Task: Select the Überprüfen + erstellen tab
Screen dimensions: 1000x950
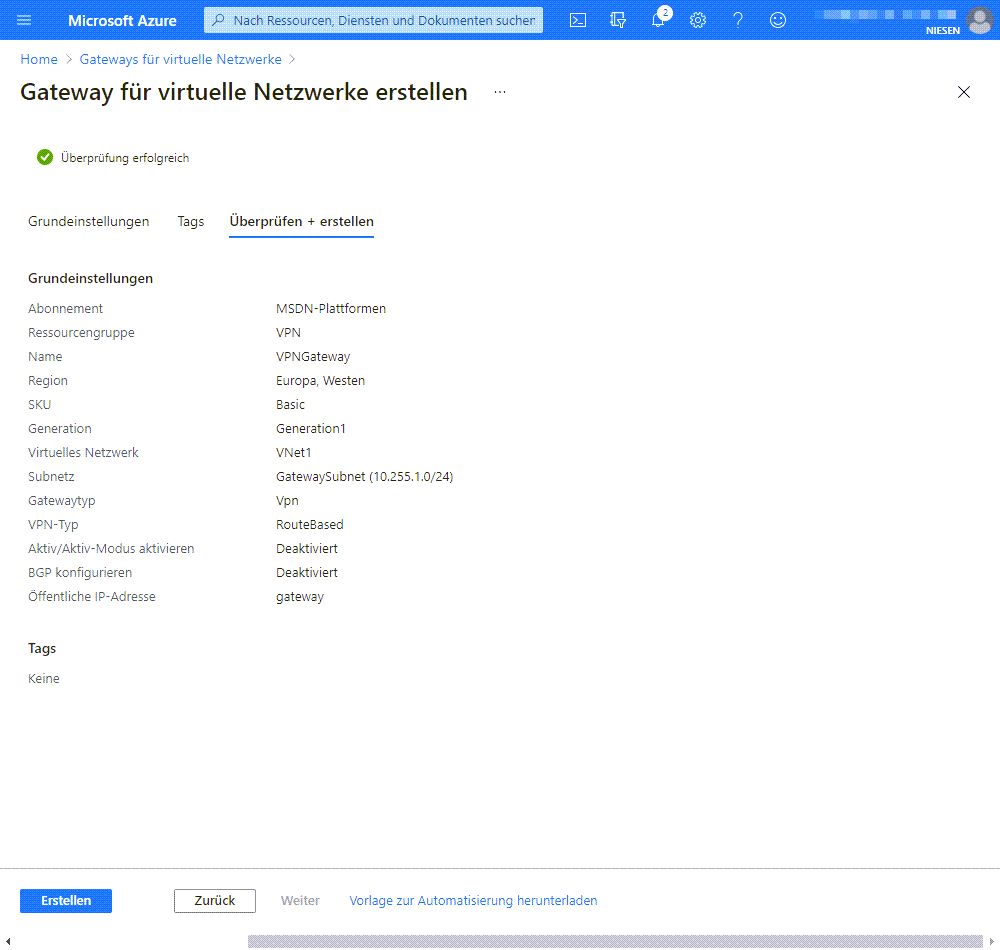Action: pos(302,221)
